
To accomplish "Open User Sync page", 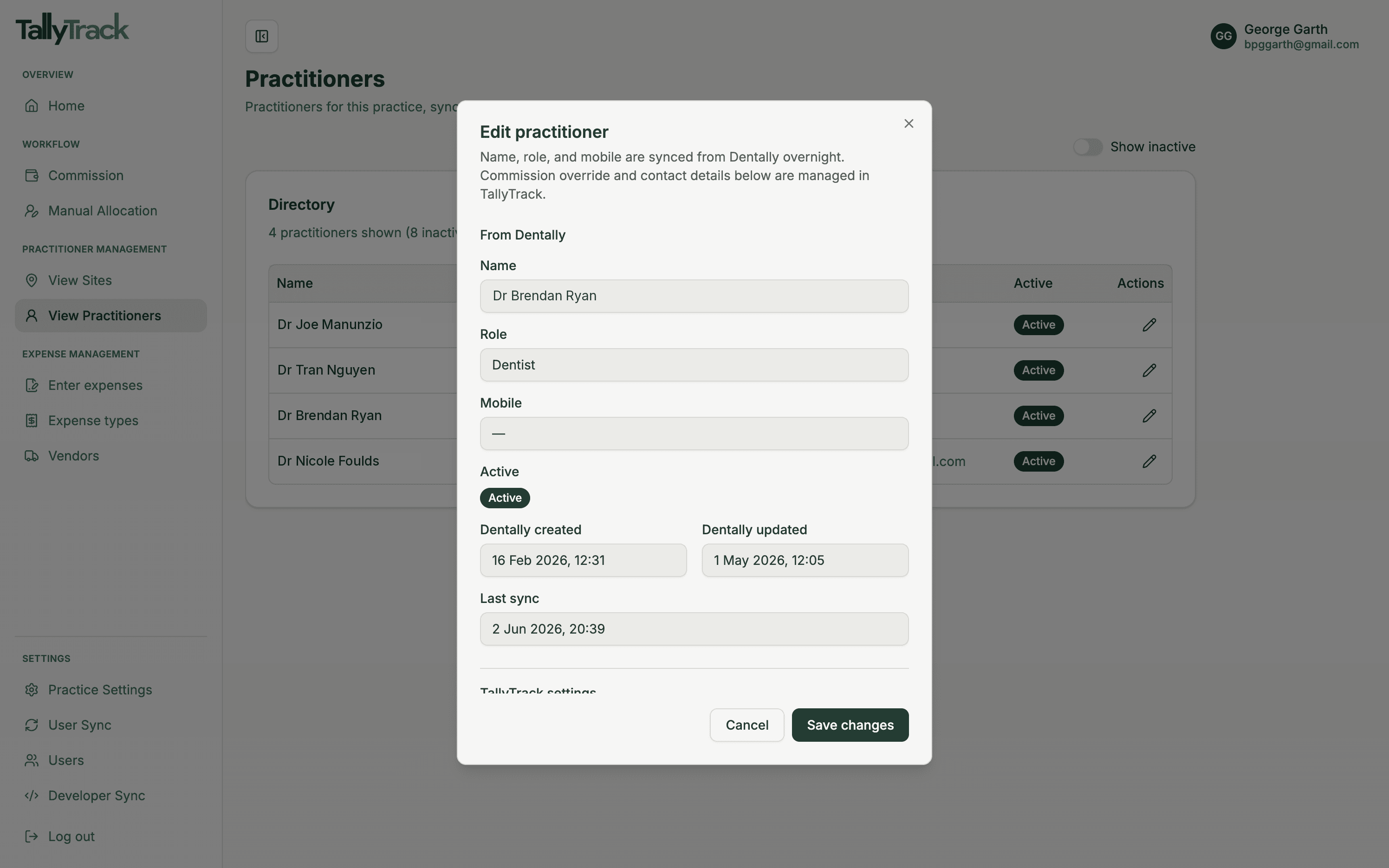I will click(111, 725).
